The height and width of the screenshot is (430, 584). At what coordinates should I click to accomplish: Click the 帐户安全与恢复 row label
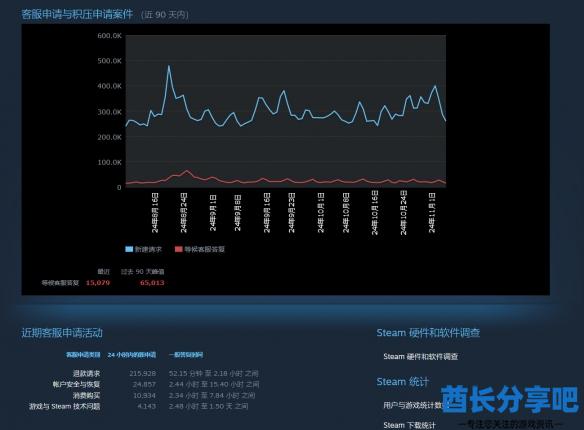coord(76,384)
